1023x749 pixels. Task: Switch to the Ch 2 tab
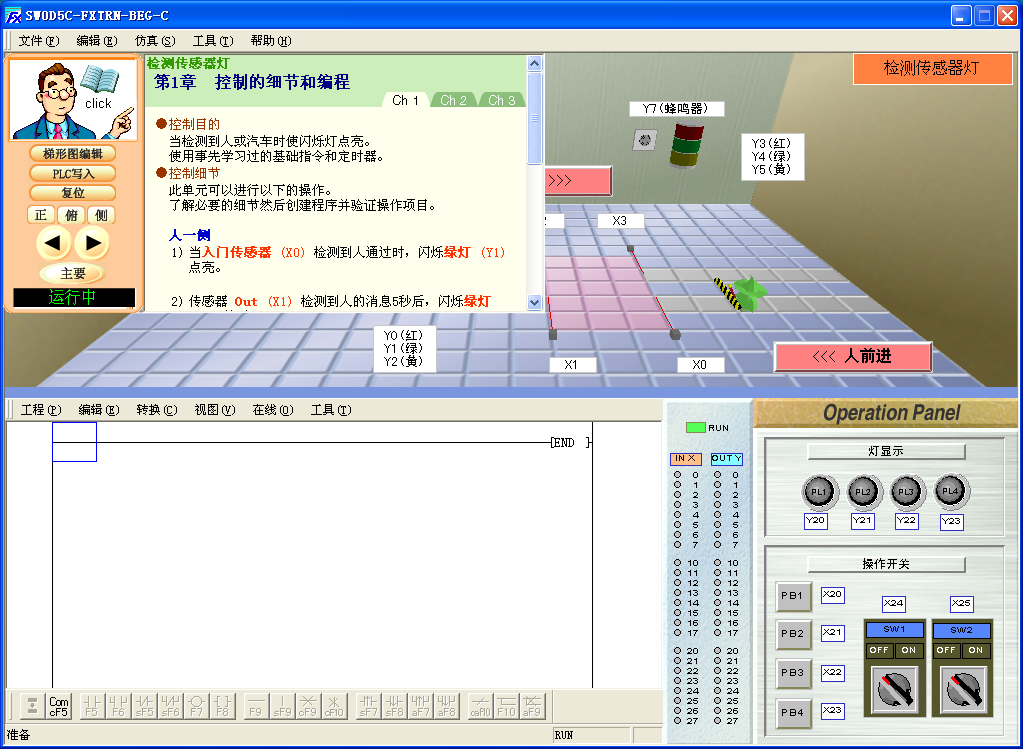pos(454,100)
